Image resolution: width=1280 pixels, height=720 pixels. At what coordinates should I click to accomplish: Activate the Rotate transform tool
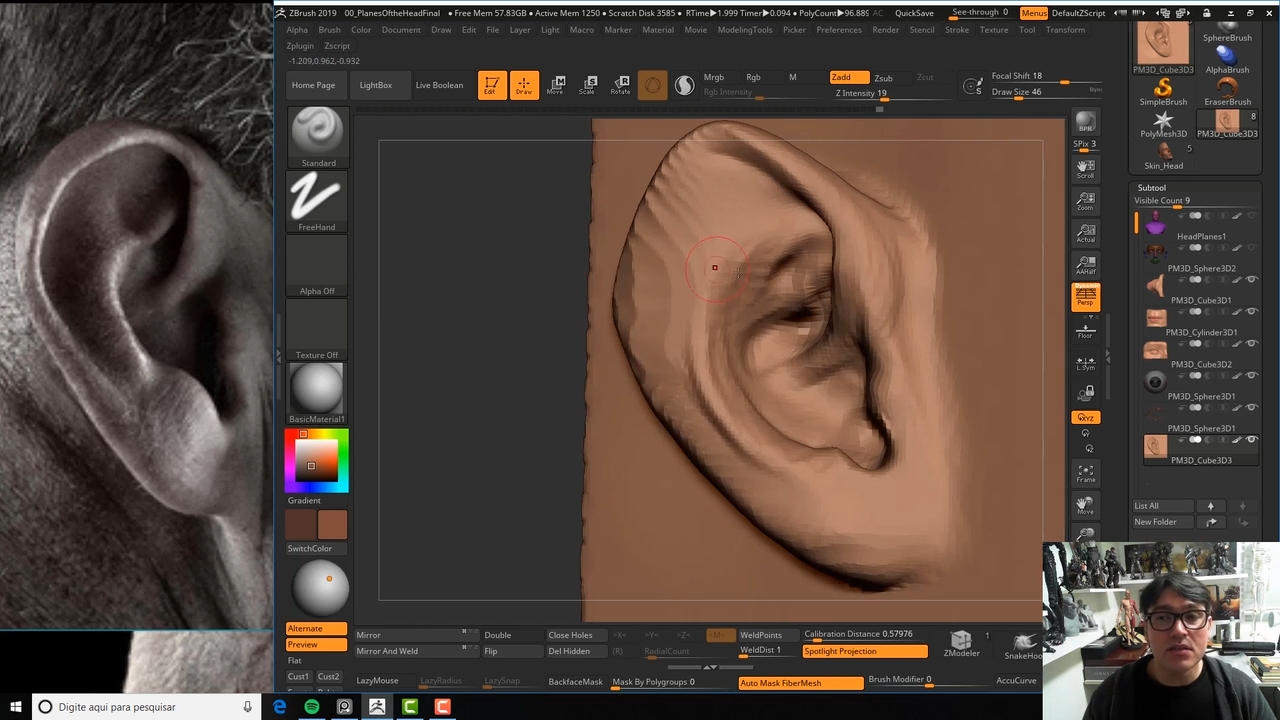pos(621,85)
